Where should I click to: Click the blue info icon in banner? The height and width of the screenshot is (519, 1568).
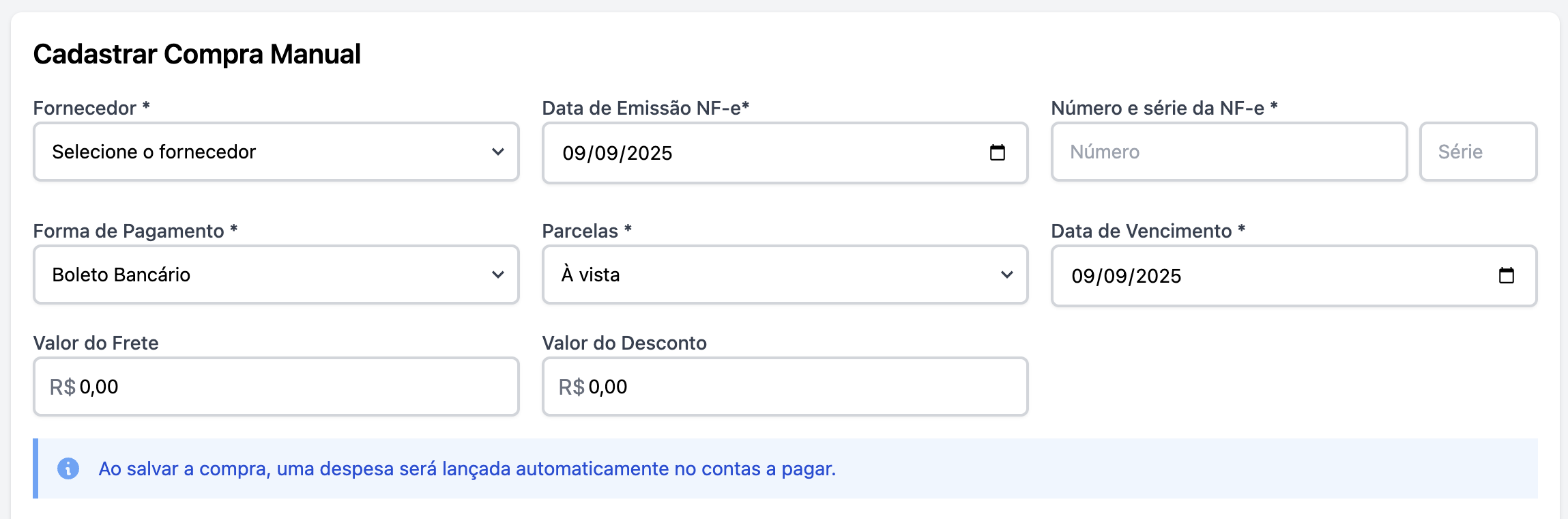coord(68,468)
